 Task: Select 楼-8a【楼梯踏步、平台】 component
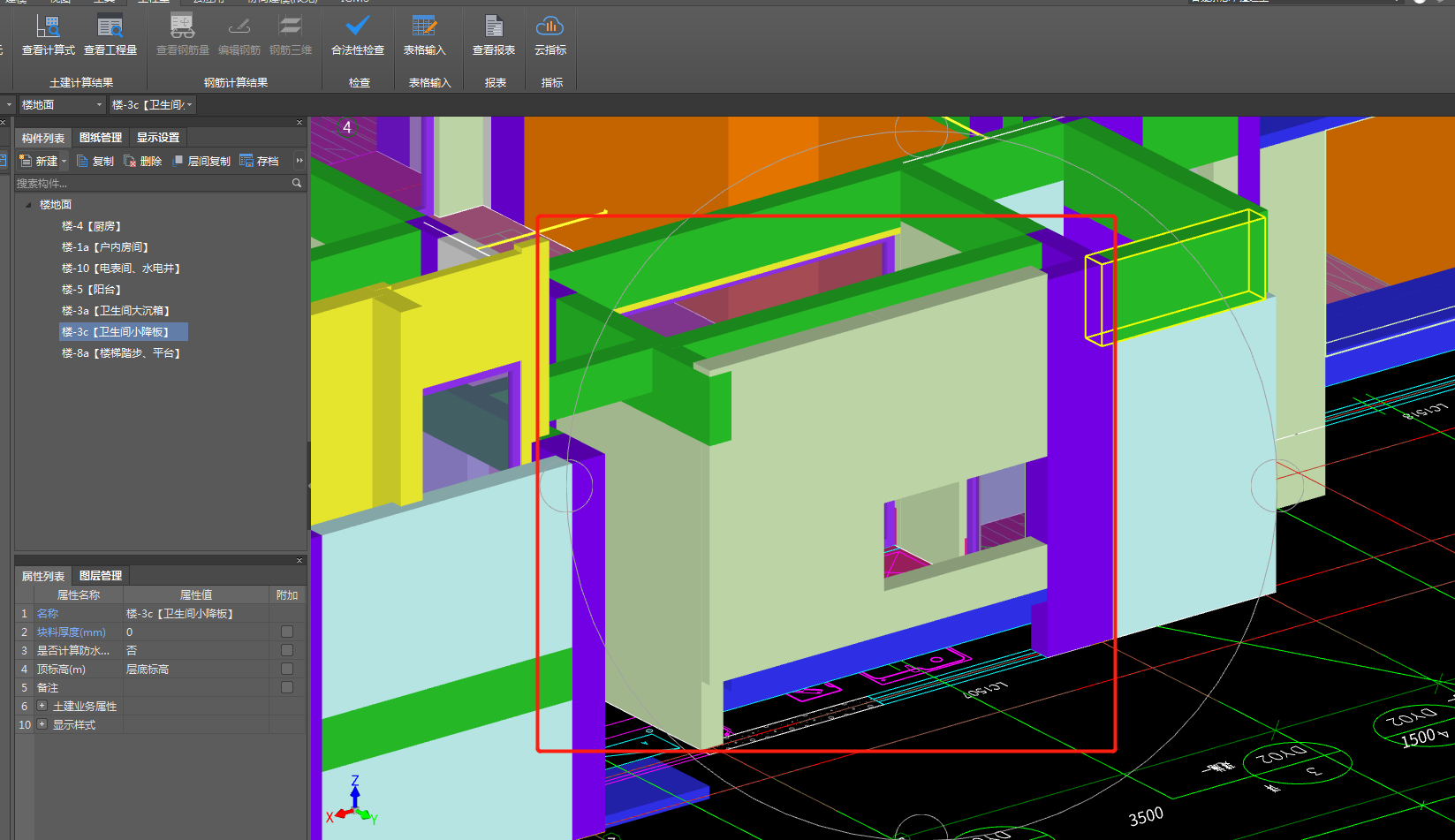point(121,353)
